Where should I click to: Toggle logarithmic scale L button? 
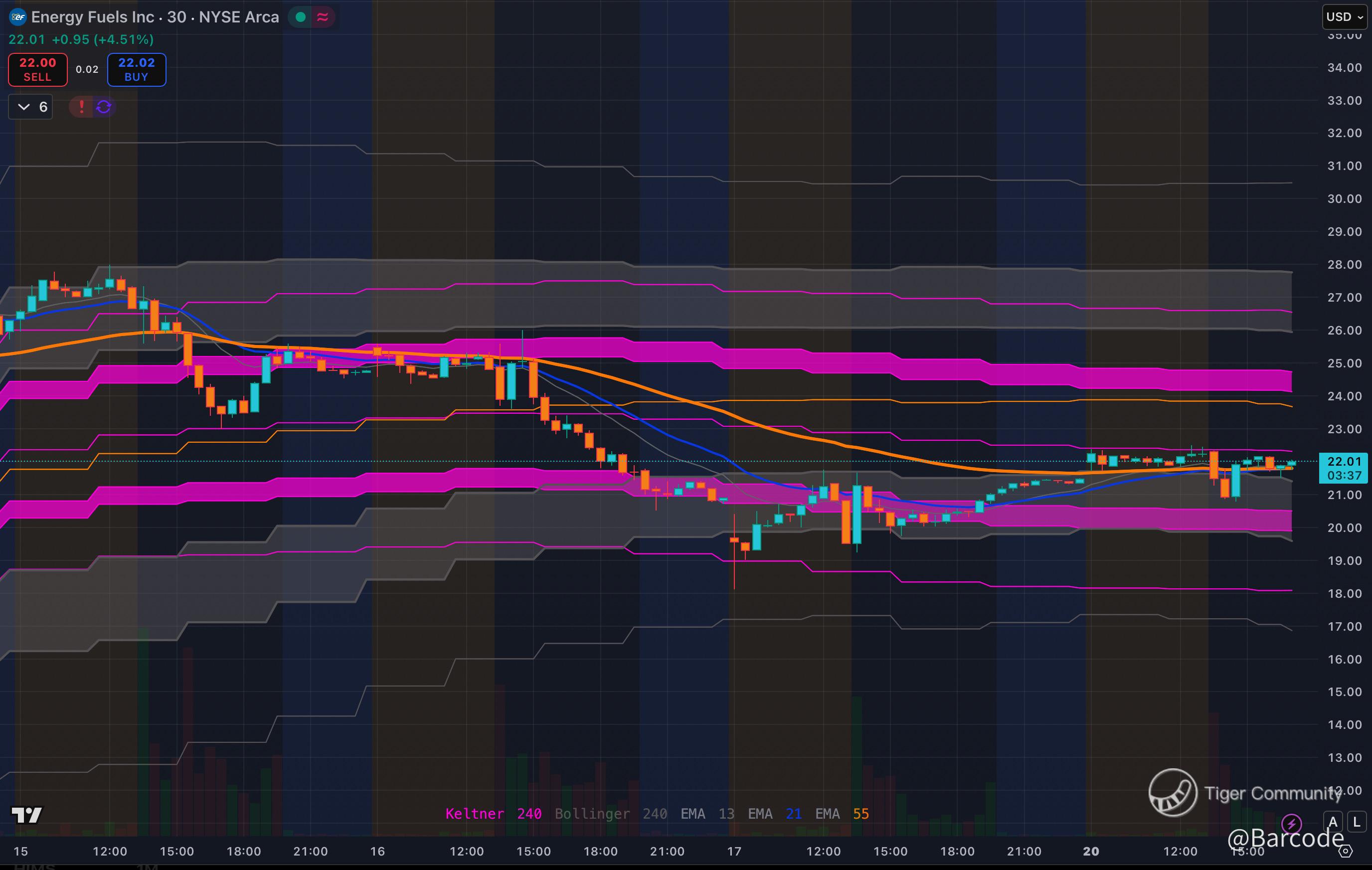coord(1357,822)
